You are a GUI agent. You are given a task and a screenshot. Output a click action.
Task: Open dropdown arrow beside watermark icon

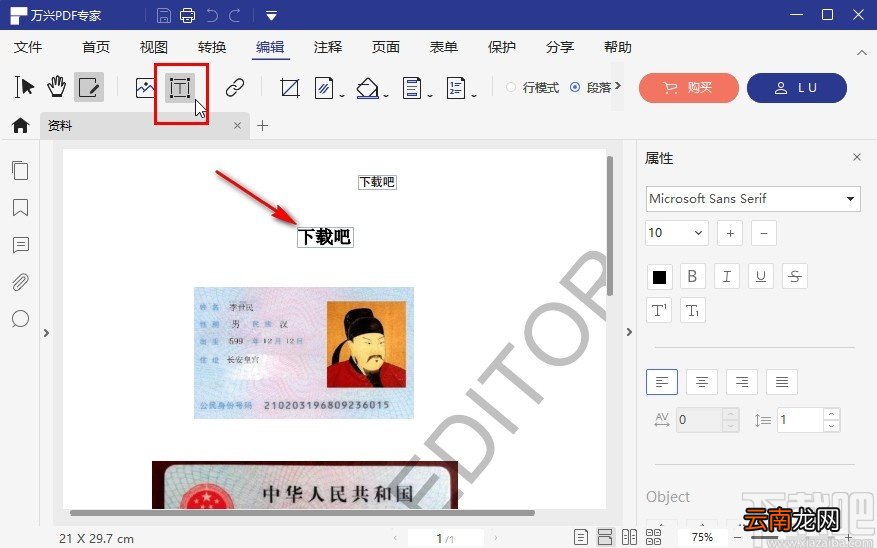pos(341,96)
